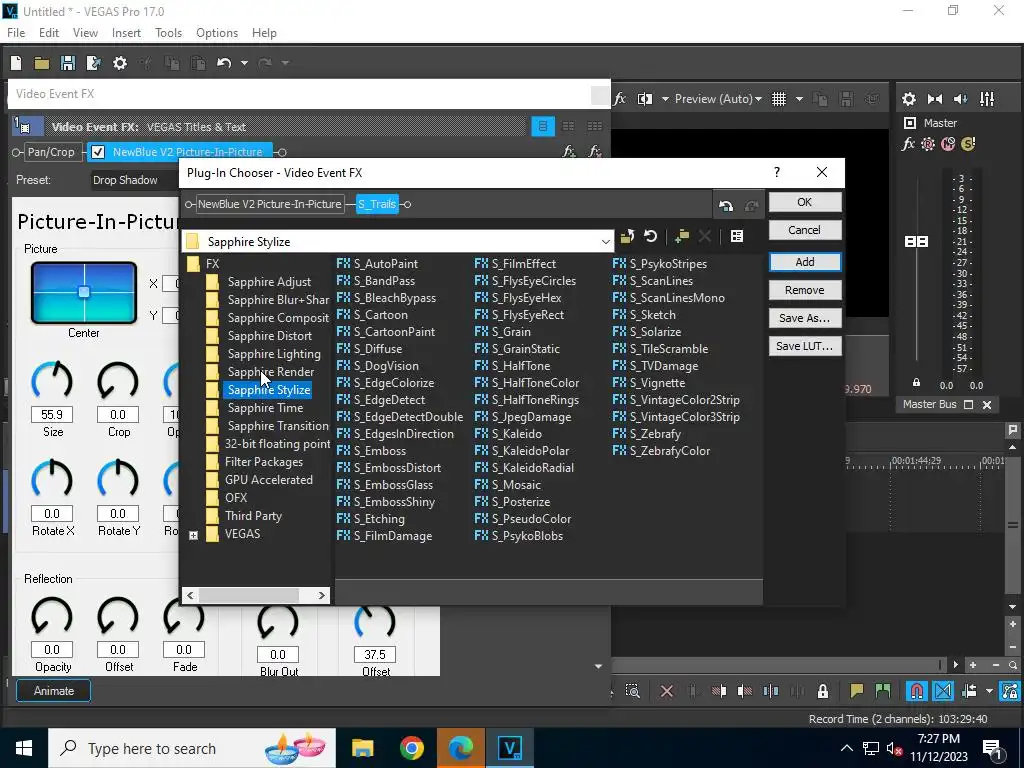Open the File menu
This screenshot has height=768, width=1024.
point(16,33)
